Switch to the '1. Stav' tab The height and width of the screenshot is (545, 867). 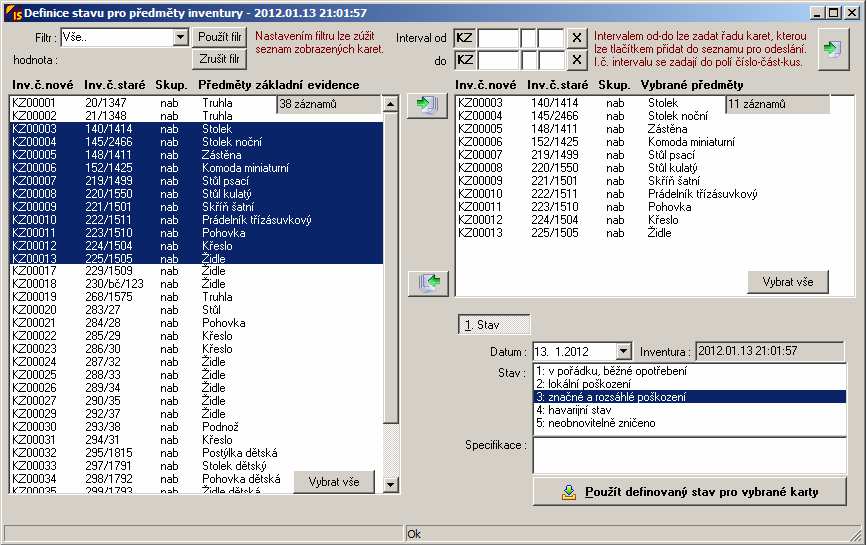493,325
